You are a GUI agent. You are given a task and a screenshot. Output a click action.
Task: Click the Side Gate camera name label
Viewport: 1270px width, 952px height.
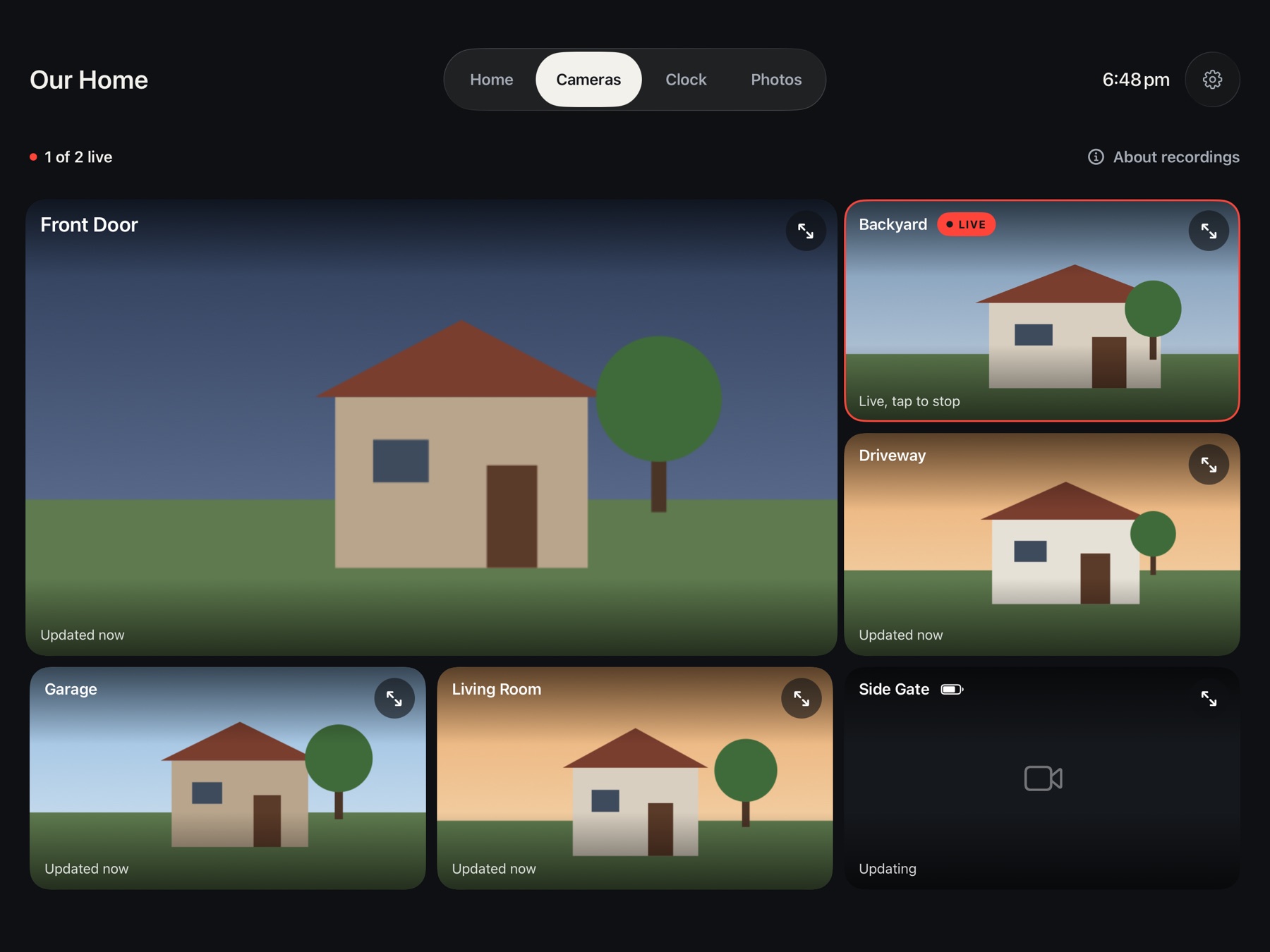point(894,689)
